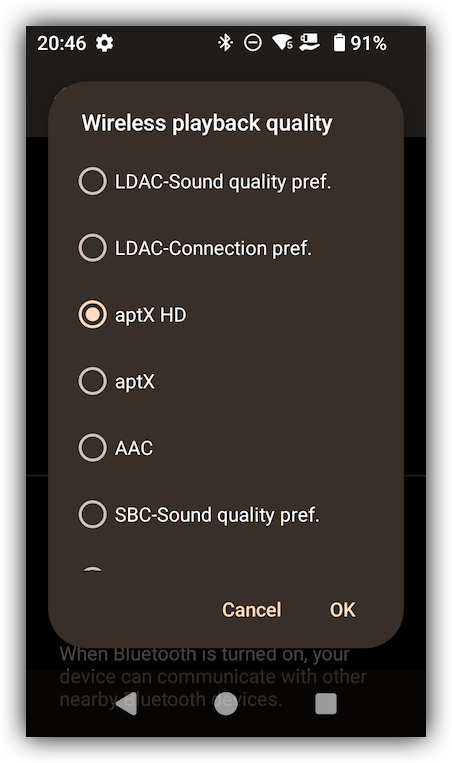Choose the AAC codec radio button
Screen dimensions: 452x763
pos(92,448)
